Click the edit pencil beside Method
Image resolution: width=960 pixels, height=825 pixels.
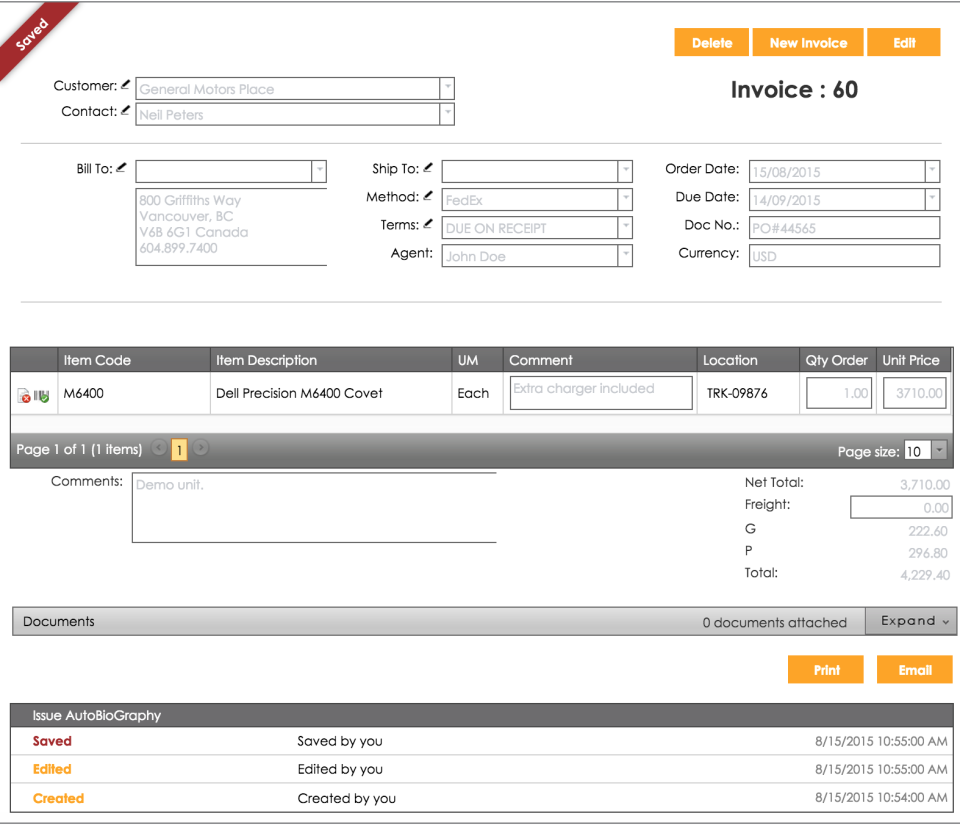click(428, 196)
